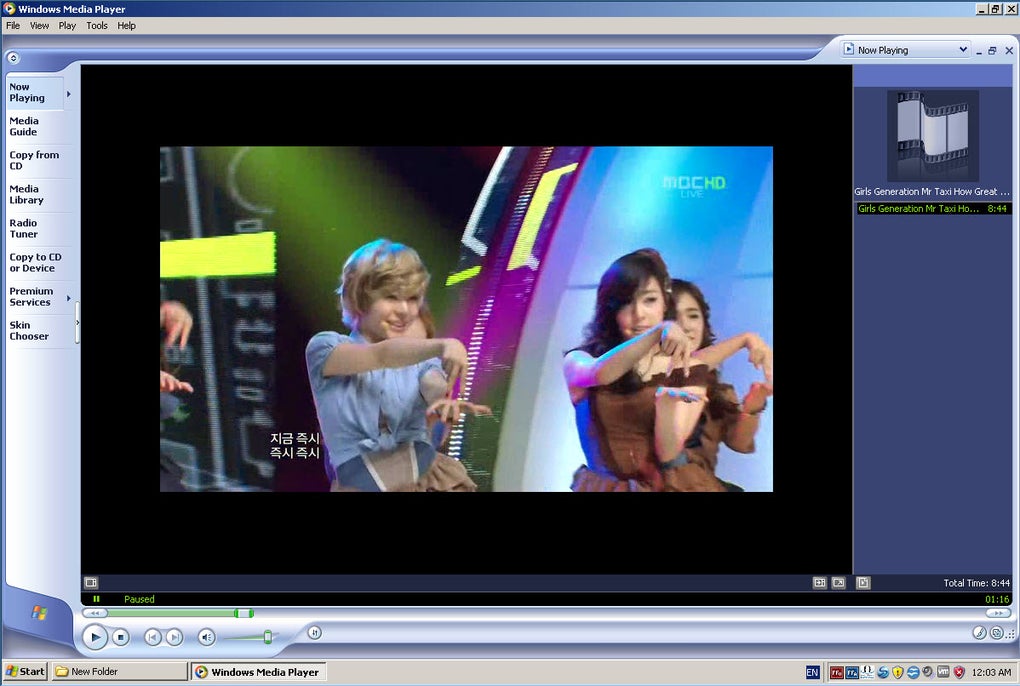The width and height of the screenshot is (1020, 686).
Task: Click the paintbrush color chooser icon
Action: coord(979,633)
